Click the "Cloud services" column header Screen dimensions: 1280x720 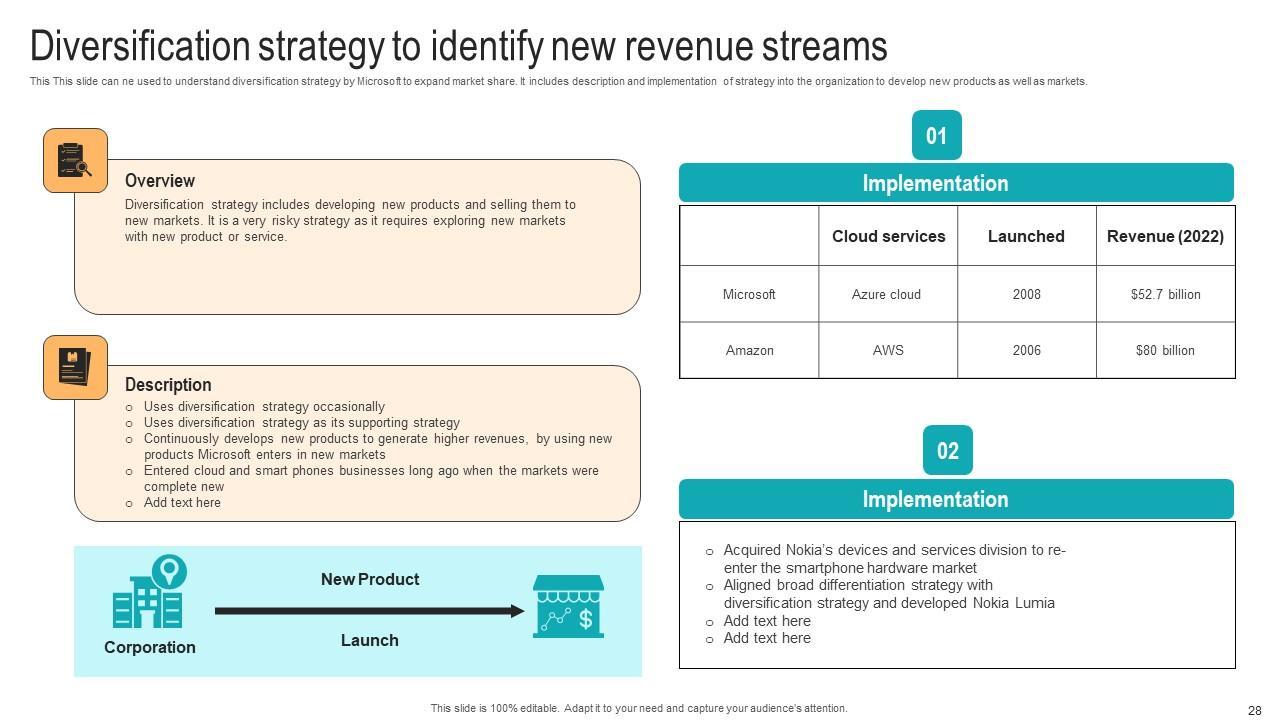coord(888,236)
